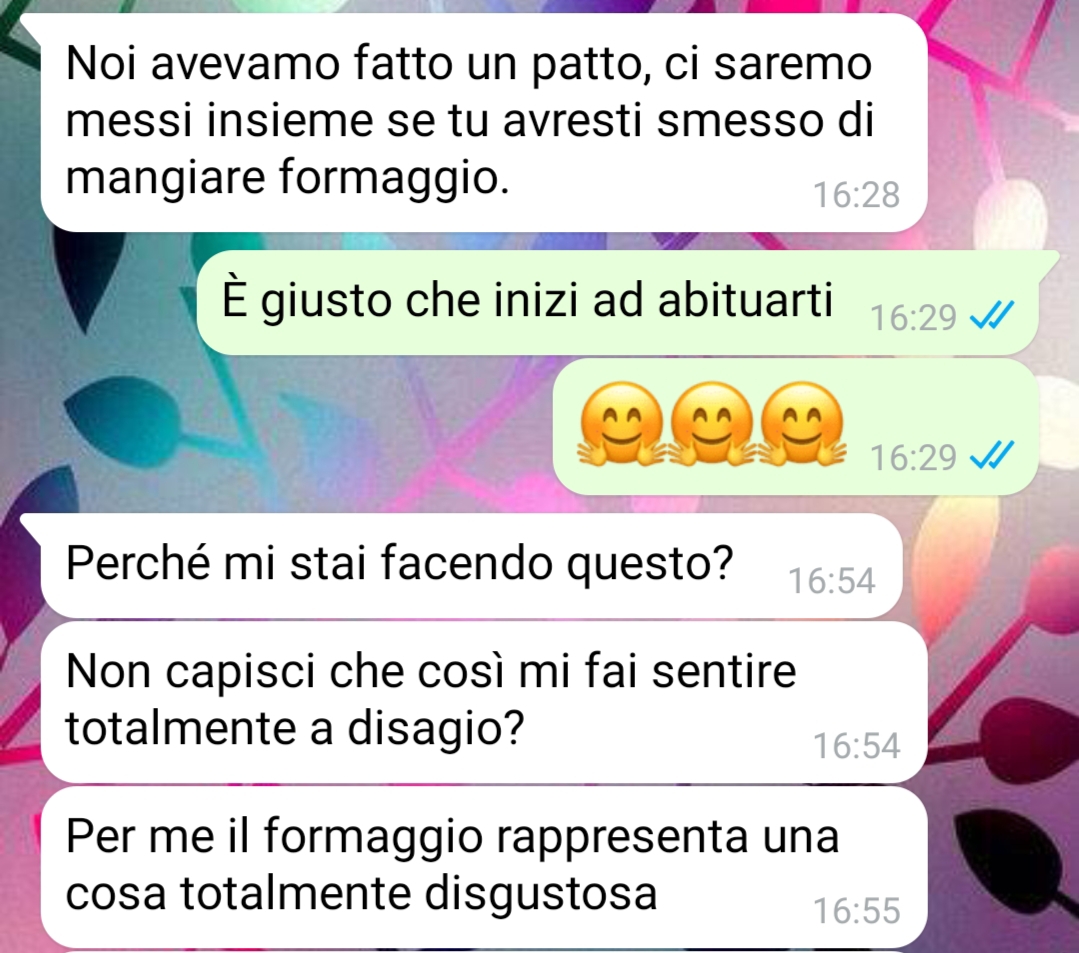The image size is (1079, 953).
Task: Tap the first 16:54 timestamp
Action: click(x=831, y=581)
